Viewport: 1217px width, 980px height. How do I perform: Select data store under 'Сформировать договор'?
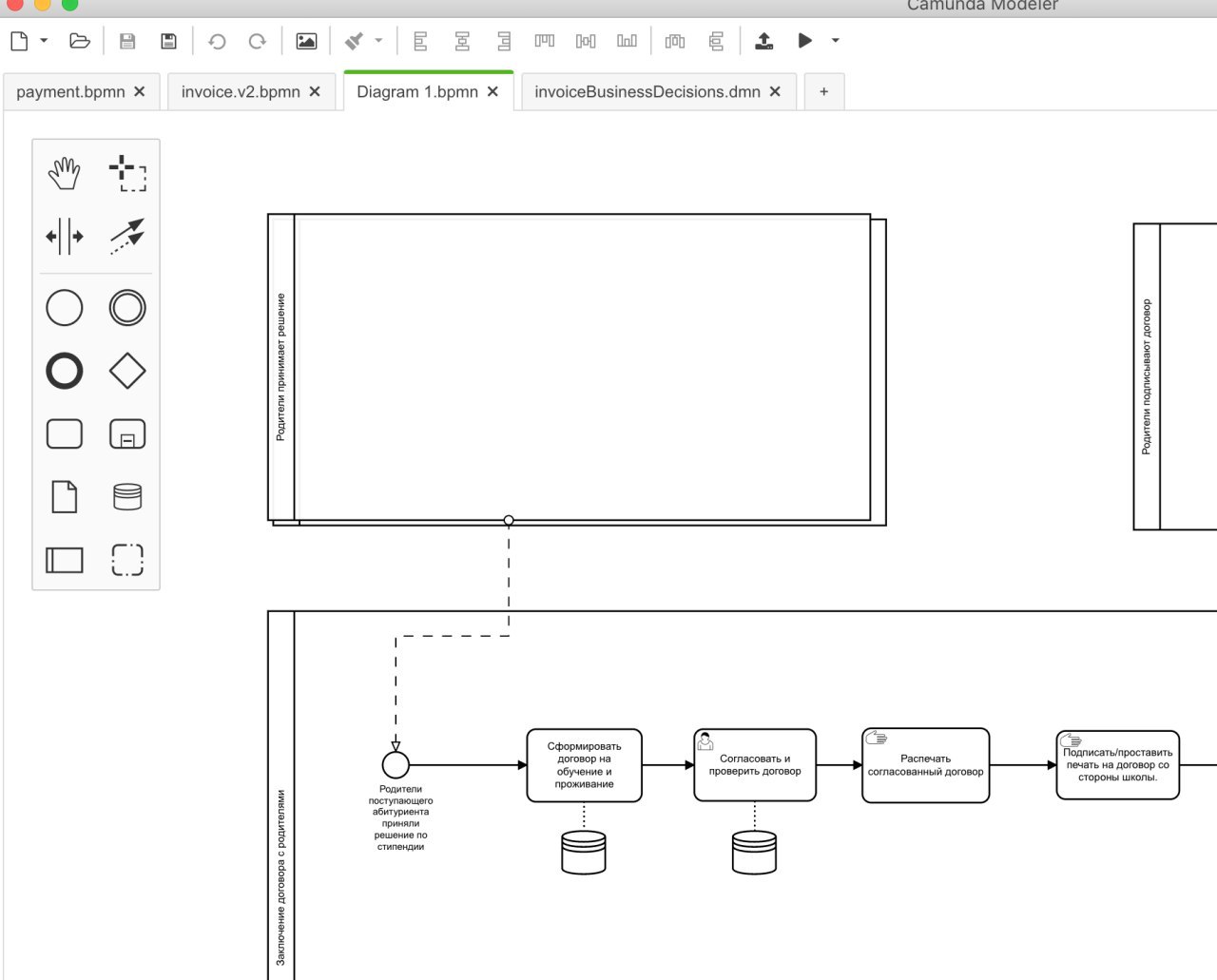coord(584,853)
